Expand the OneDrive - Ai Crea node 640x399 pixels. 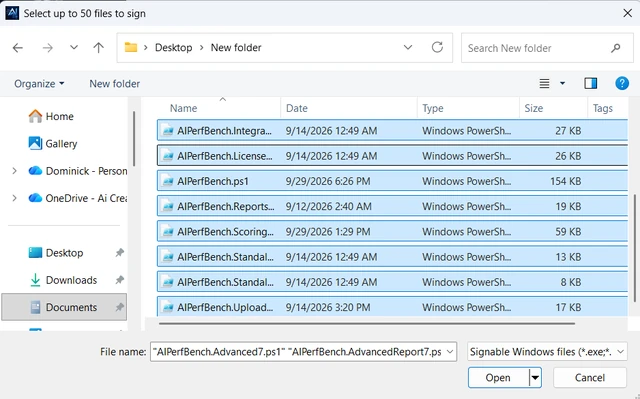pos(14,198)
